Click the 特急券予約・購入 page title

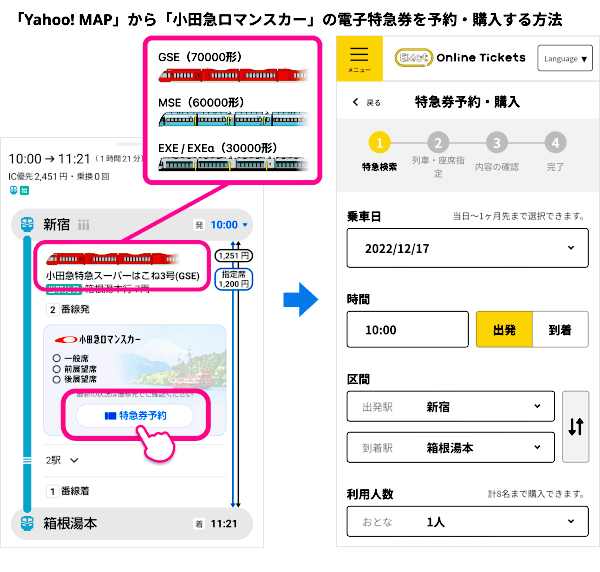pyautogui.click(x=467, y=102)
